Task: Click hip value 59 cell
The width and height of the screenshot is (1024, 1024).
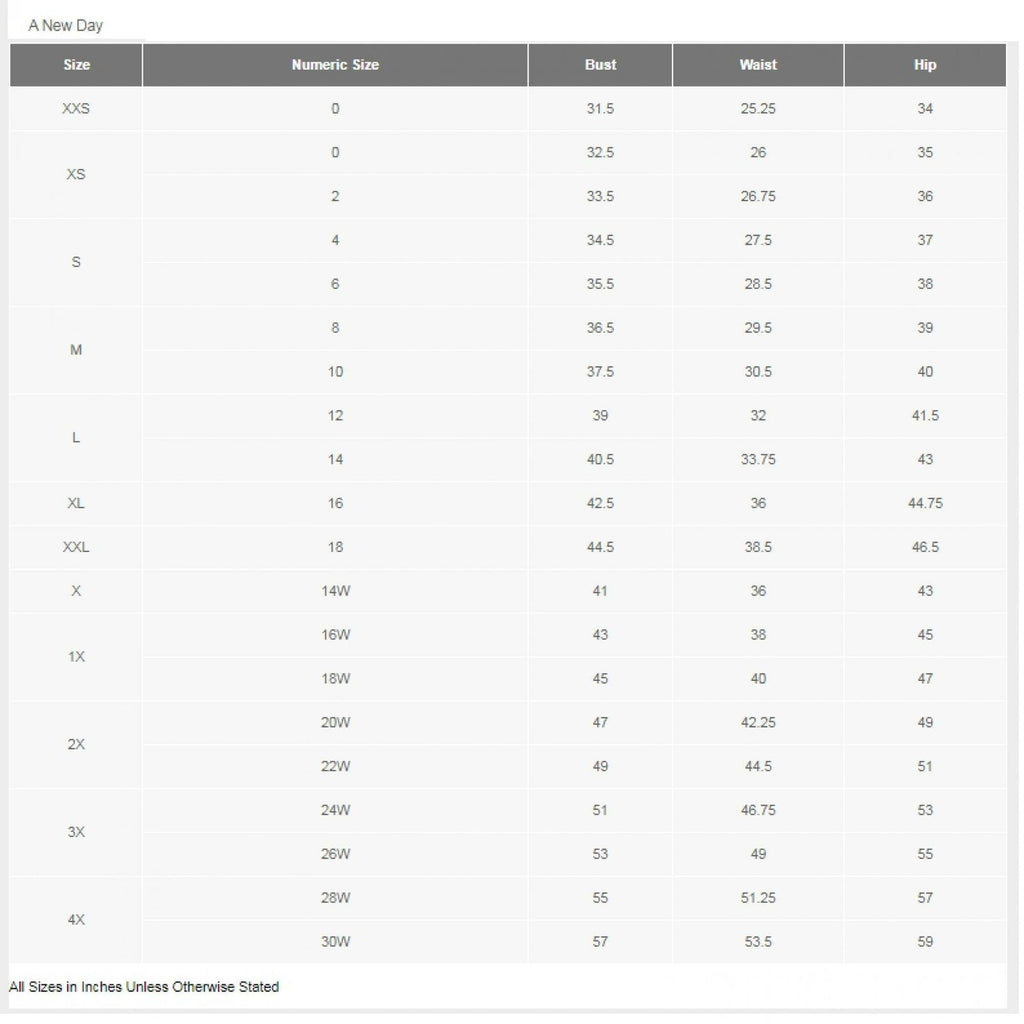Action: click(925, 941)
